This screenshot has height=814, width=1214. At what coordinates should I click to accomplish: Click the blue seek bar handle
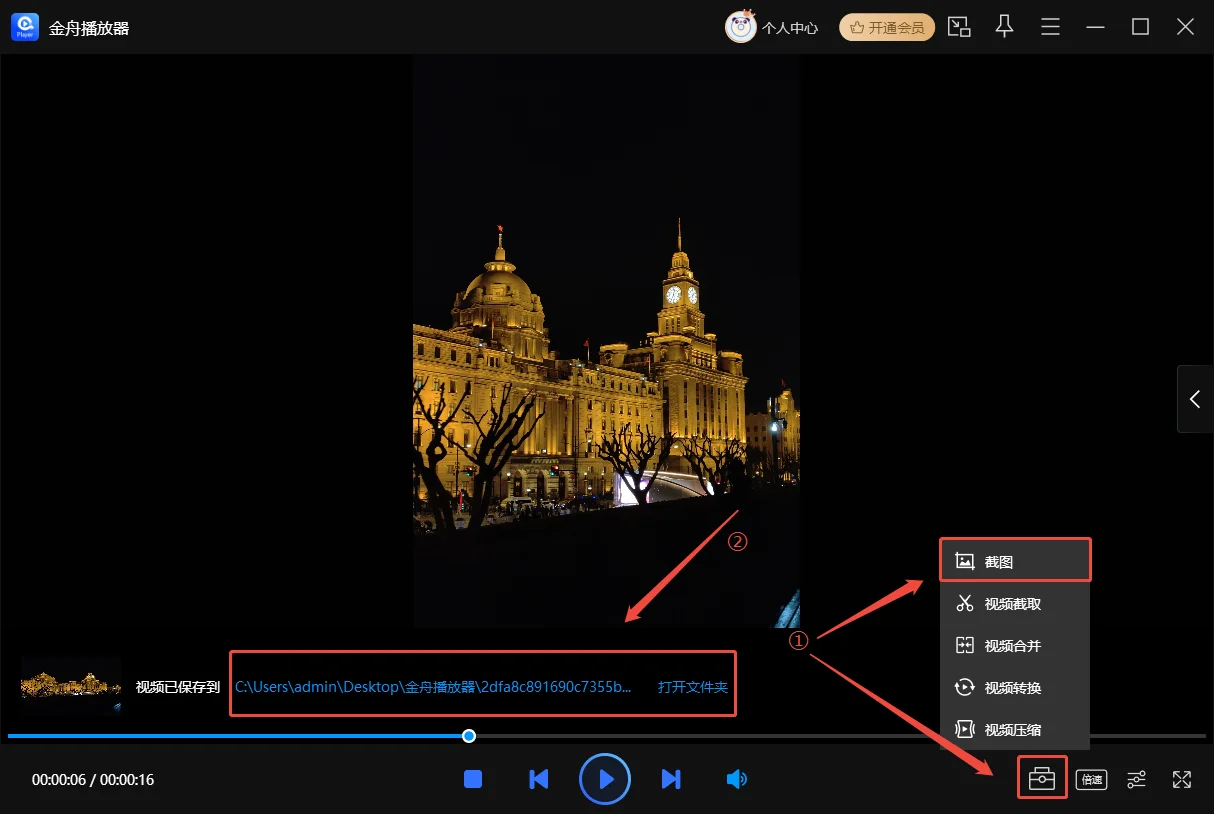(469, 736)
